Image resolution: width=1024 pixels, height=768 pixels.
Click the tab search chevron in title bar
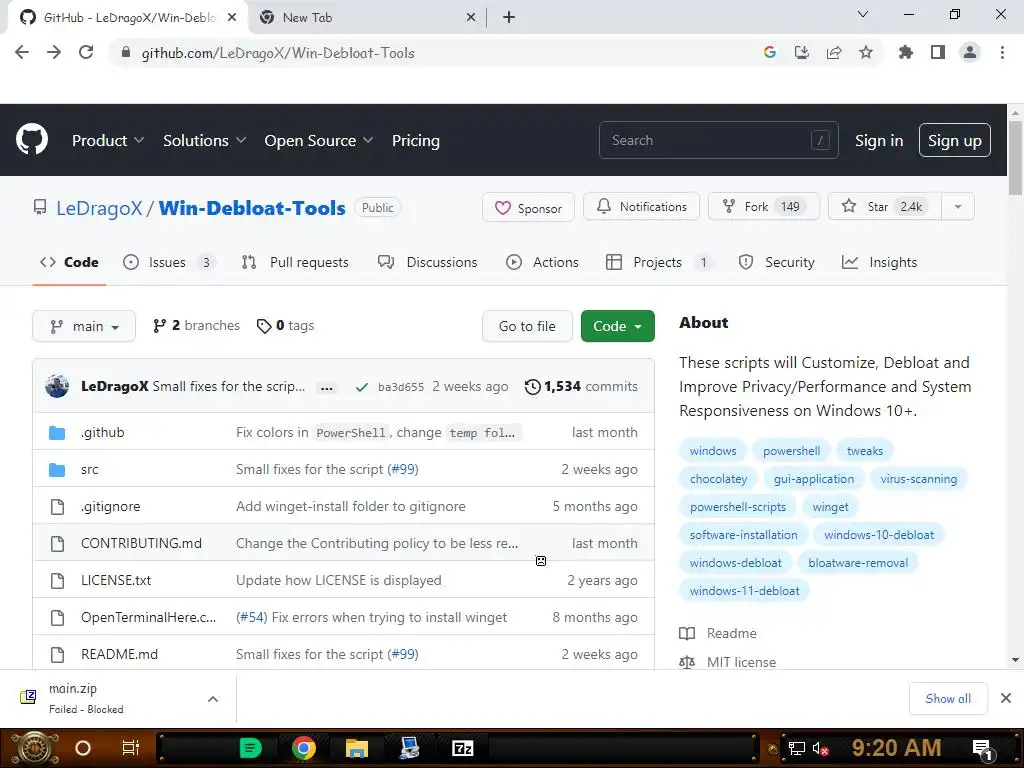click(863, 14)
